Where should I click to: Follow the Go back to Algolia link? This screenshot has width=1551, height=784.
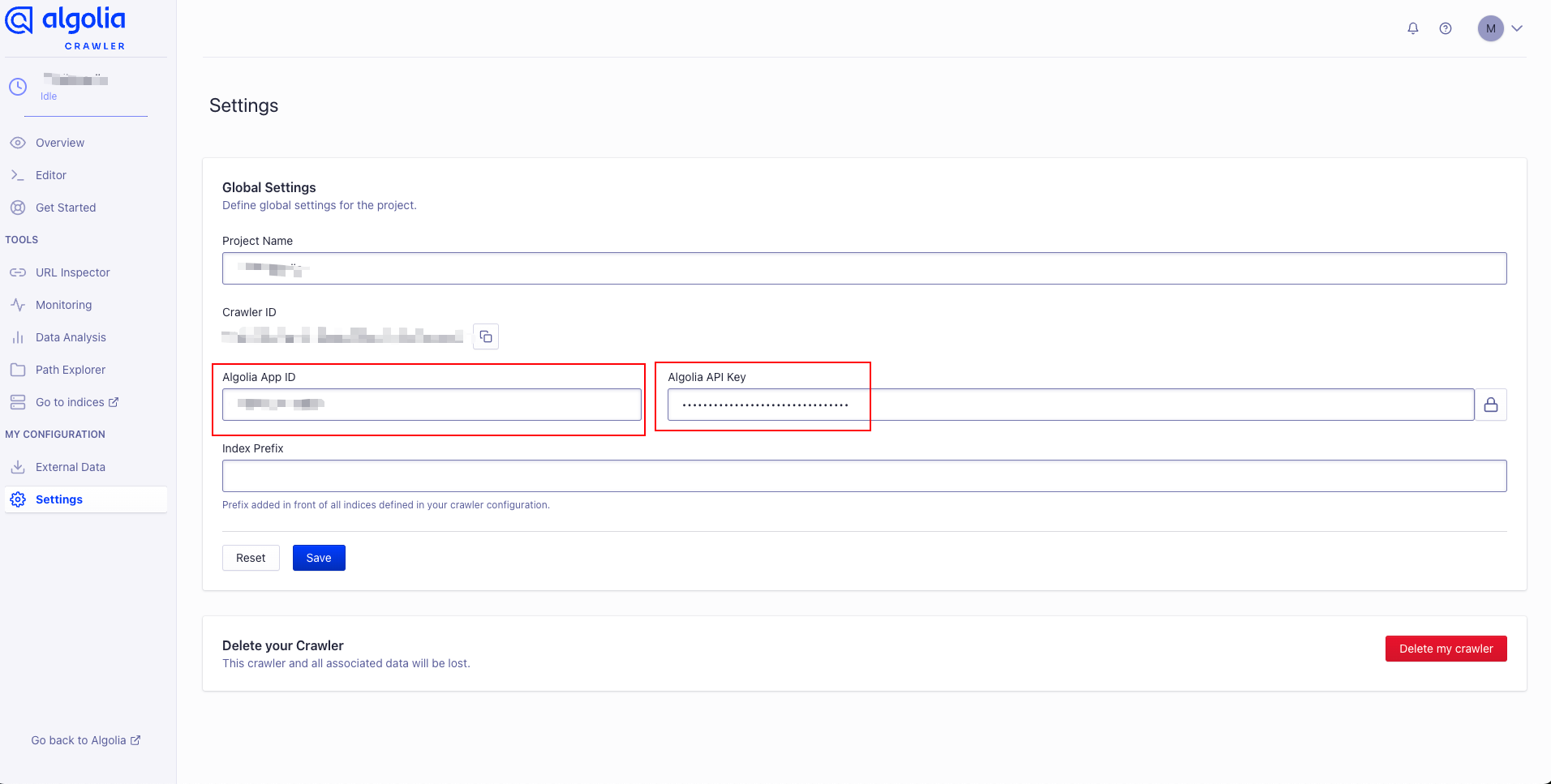point(85,740)
